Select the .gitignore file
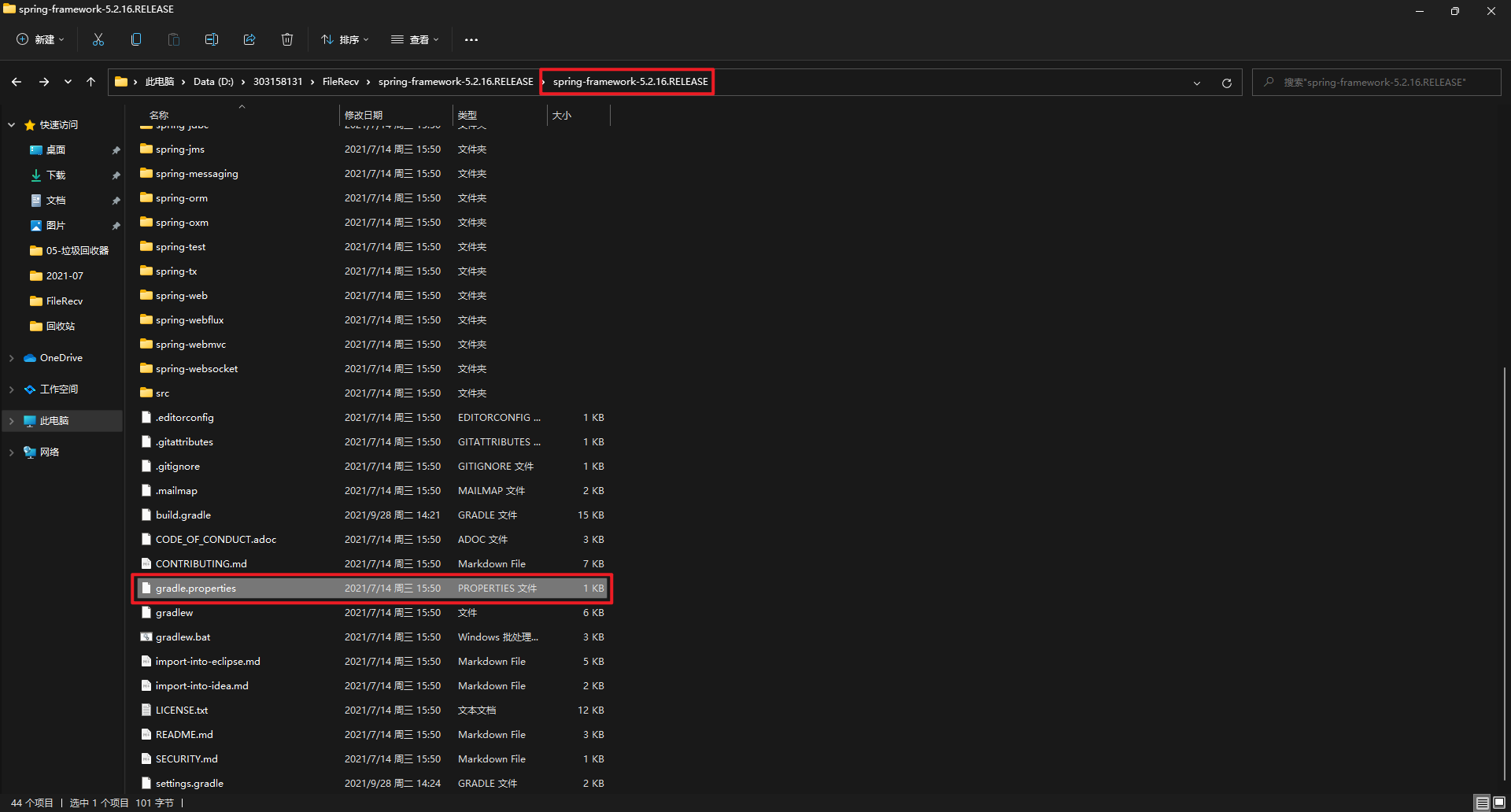The height and width of the screenshot is (812, 1511). pos(372,466)
